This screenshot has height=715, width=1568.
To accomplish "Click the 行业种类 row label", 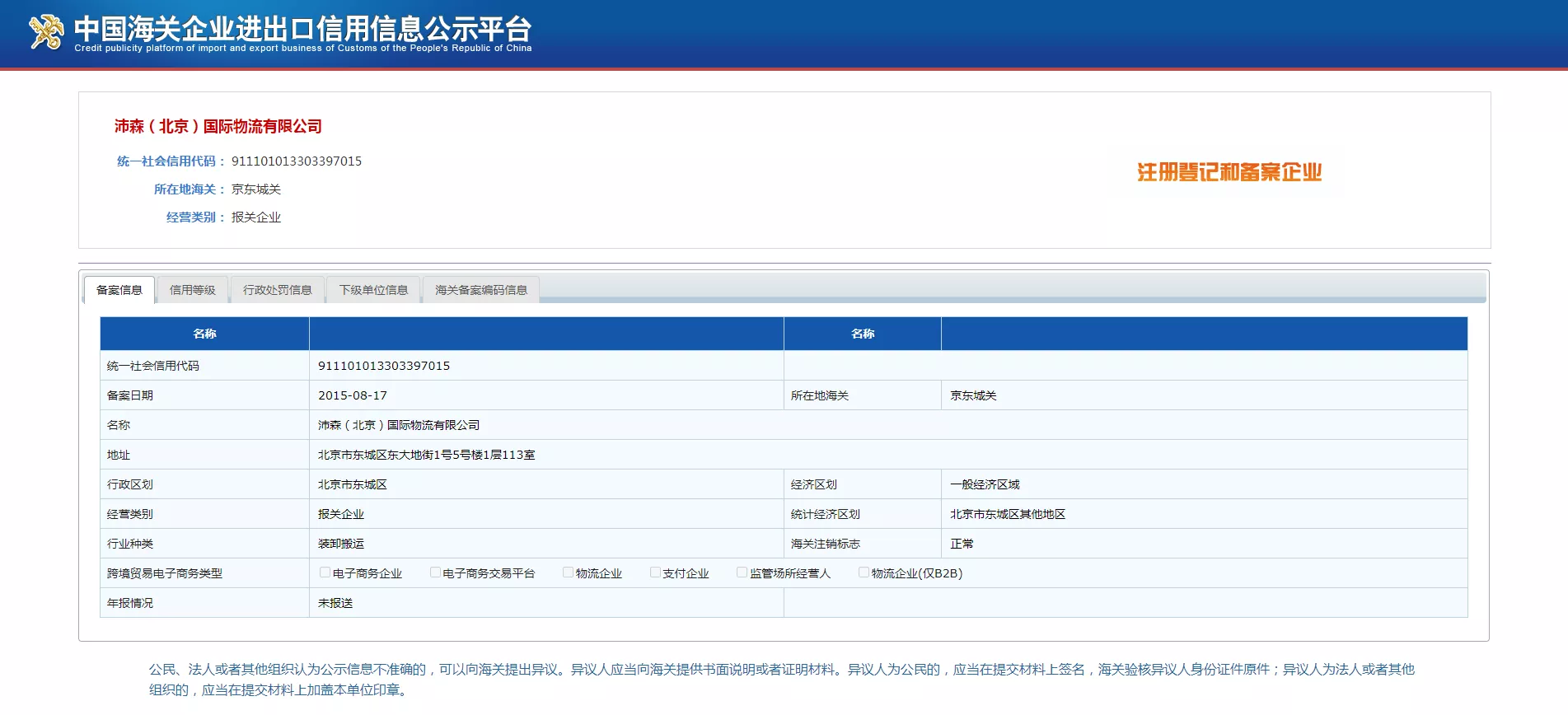I will [x=130, y=544].
